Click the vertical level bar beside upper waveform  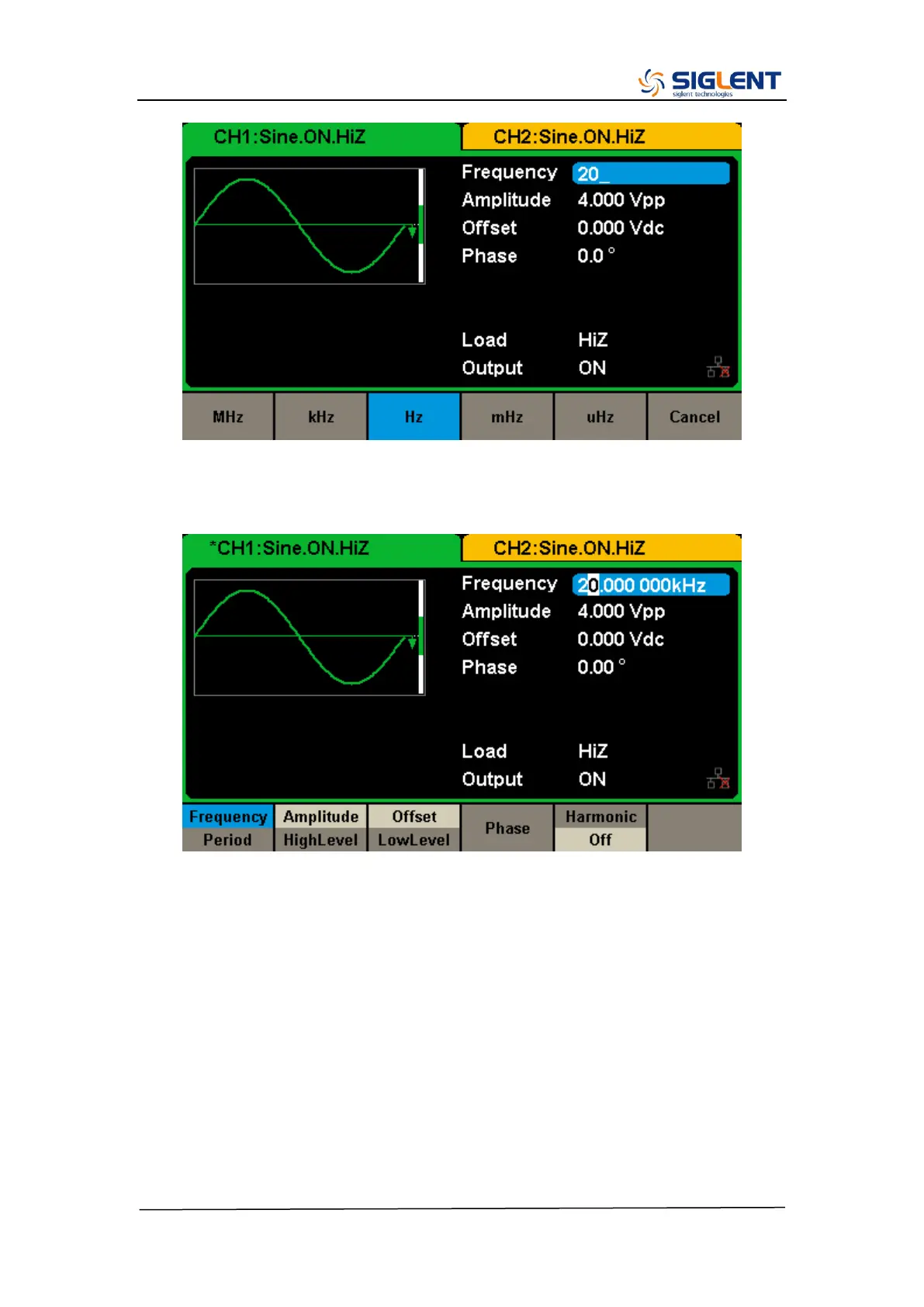pos(421,226)
